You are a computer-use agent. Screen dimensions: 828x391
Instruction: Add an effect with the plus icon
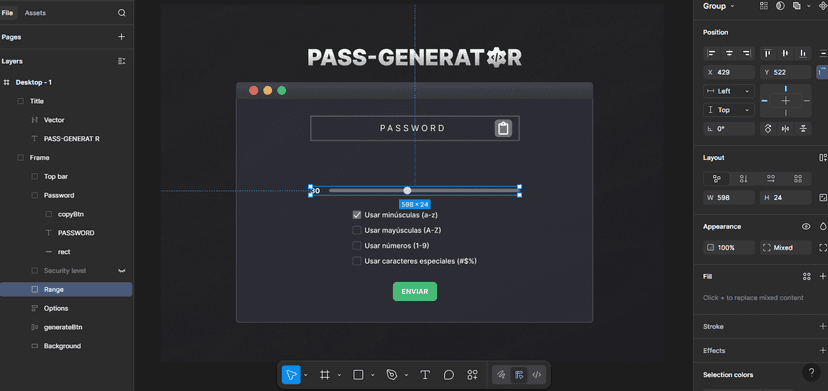(823, 350)
